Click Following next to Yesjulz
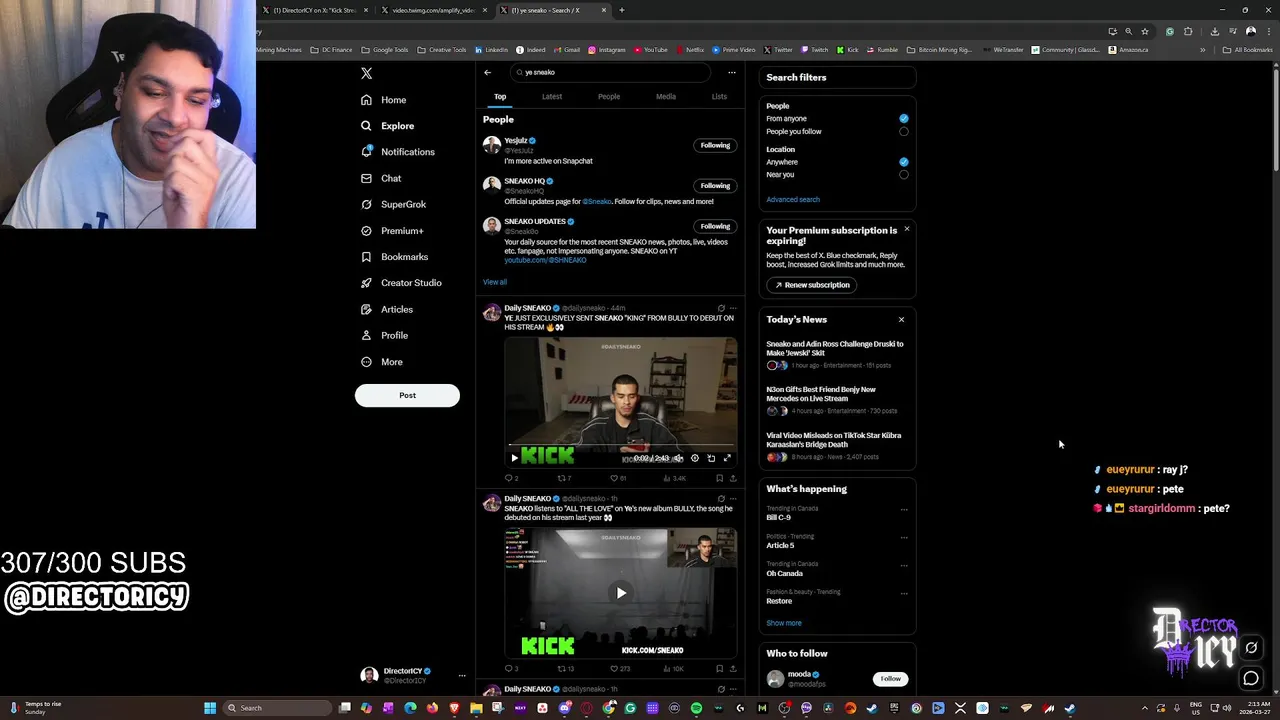1280x720 pixels. click(715, 145)
